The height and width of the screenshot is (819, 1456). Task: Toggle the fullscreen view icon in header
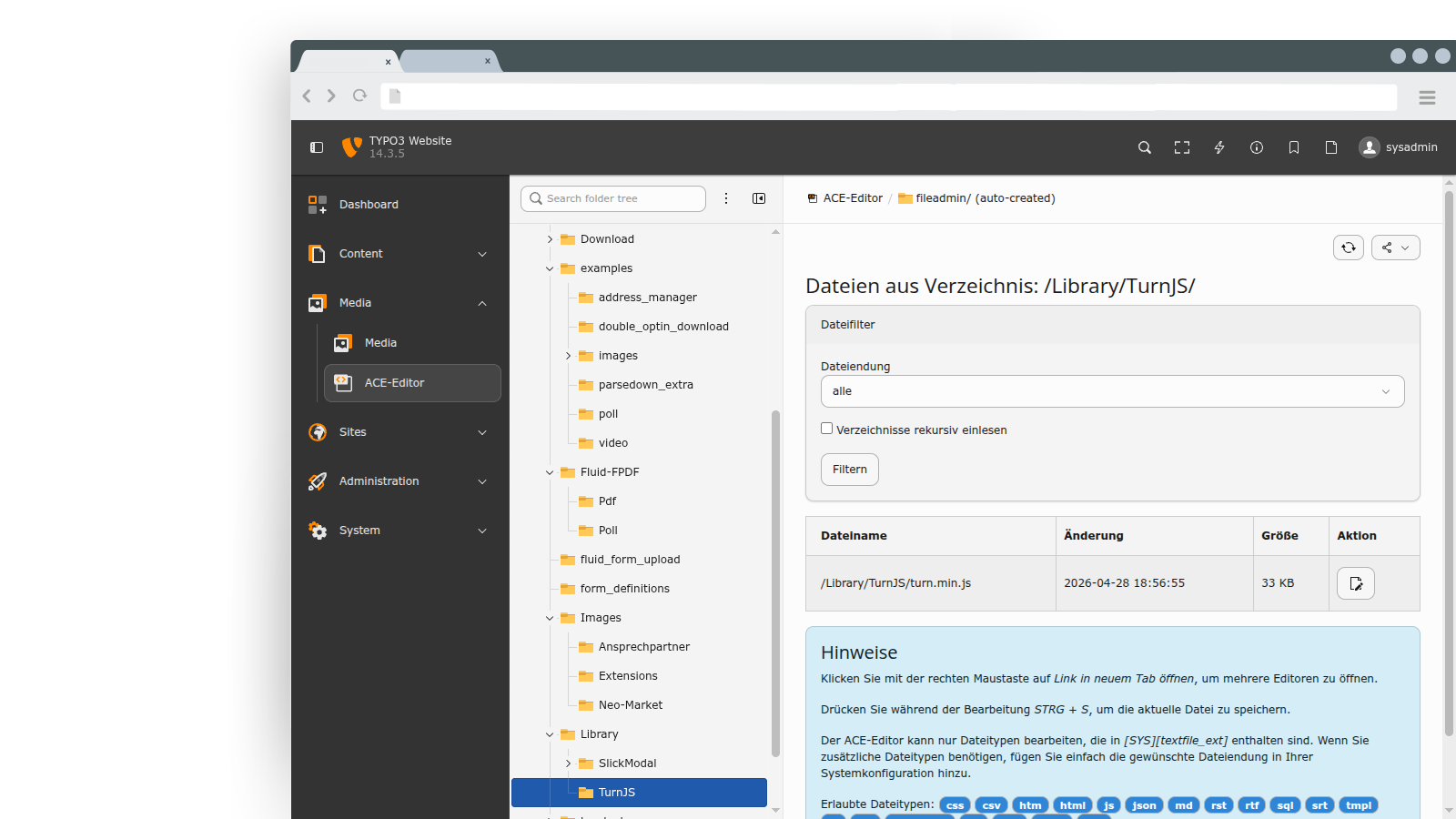coord(1182,147)
